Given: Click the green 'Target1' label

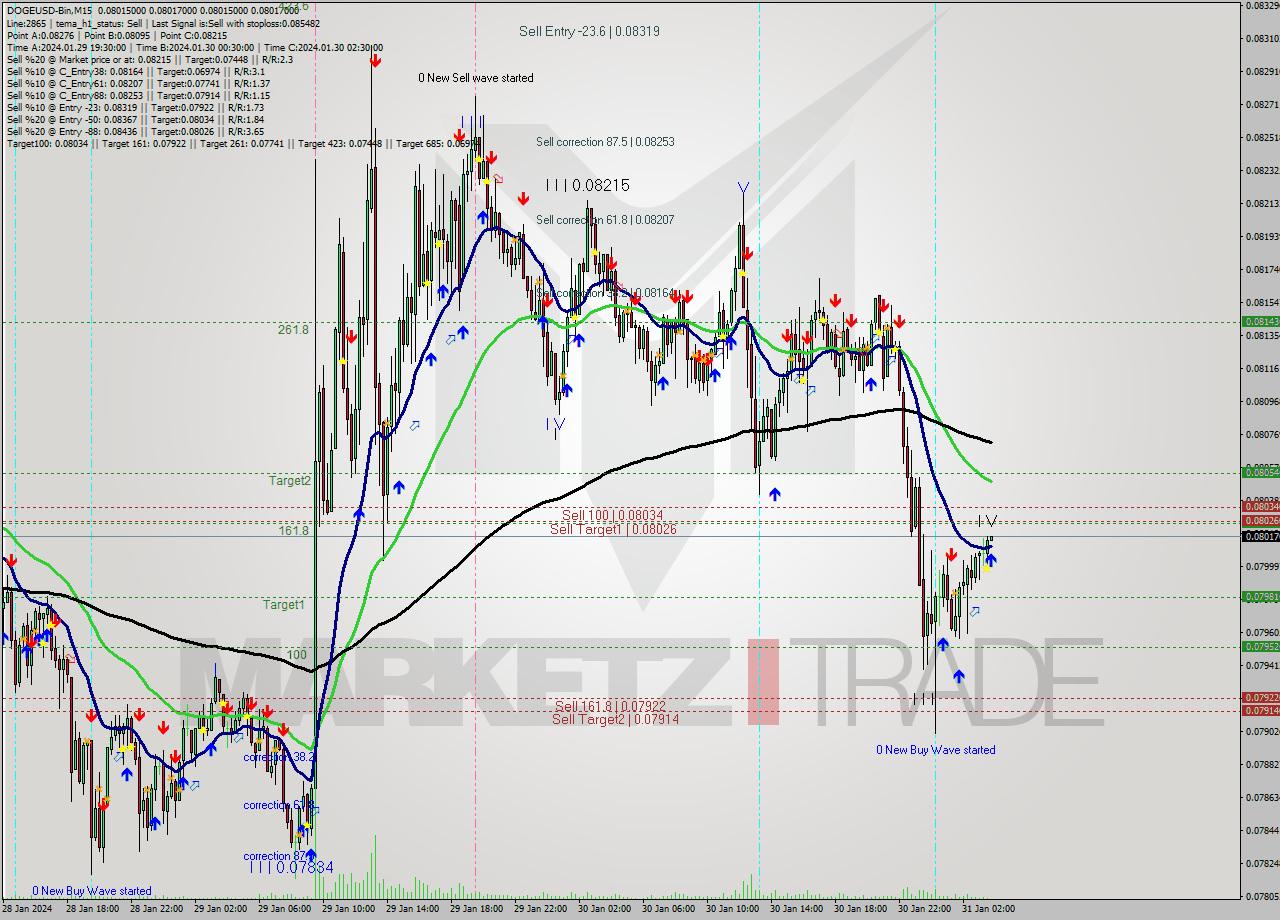Looking at the screenshot, I should [x=284, y=604].
